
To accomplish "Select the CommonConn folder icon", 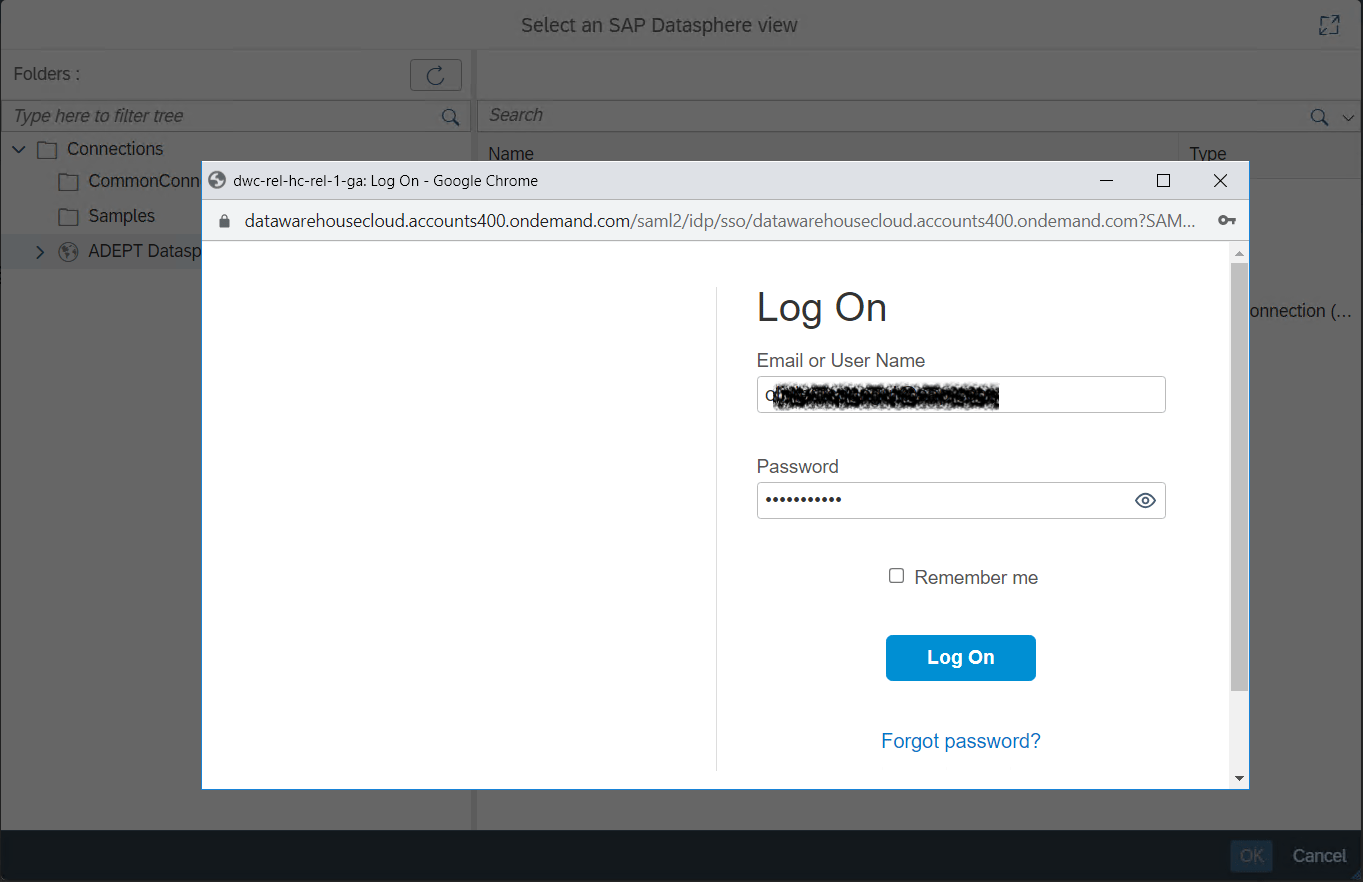I will tap(68, 181).
